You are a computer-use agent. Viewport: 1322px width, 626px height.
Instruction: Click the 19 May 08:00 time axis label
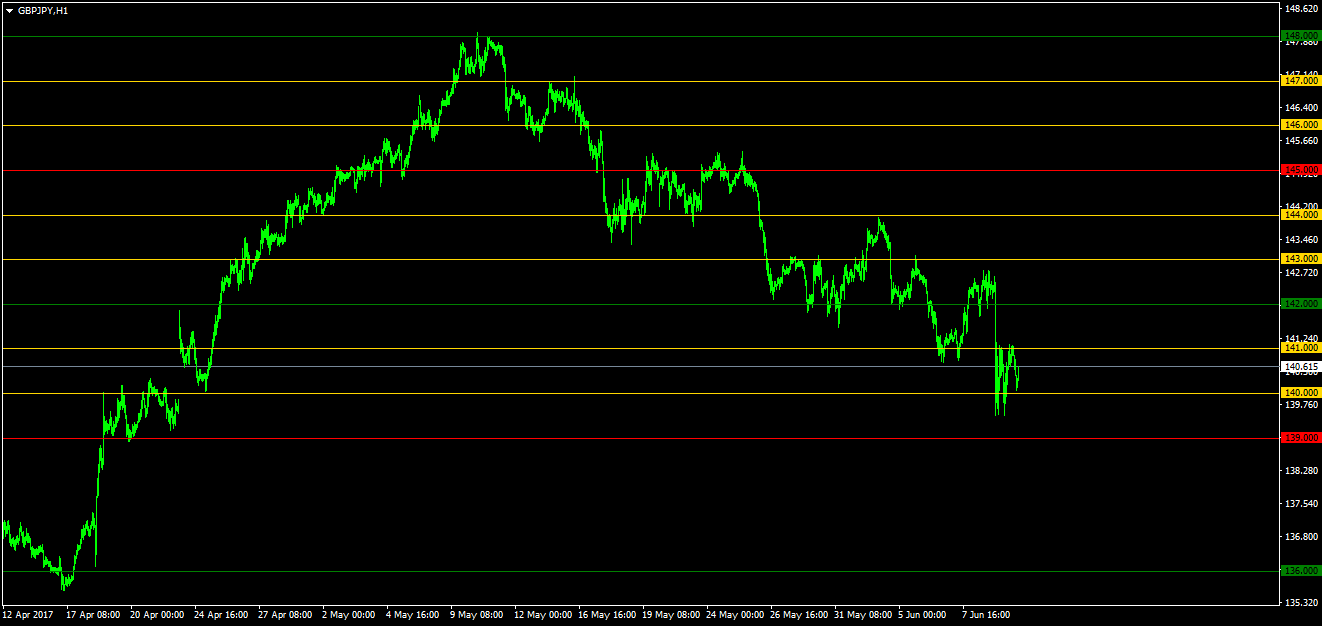[669, 615]
